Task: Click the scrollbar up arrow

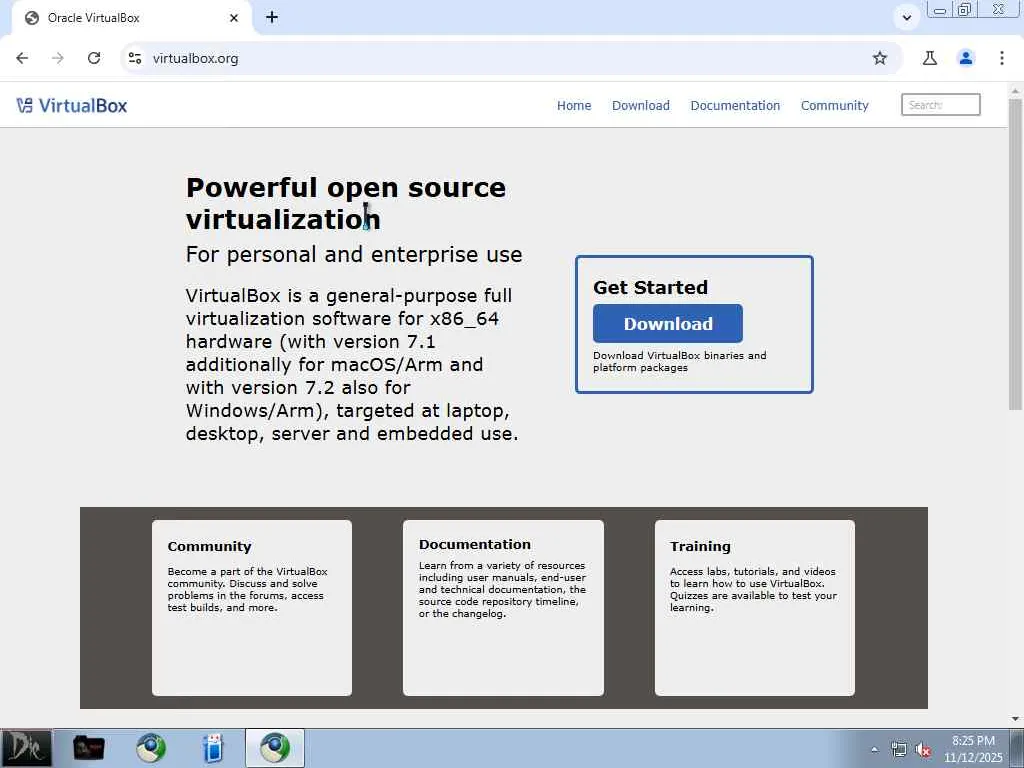Action: click(x=1014, y=90)
